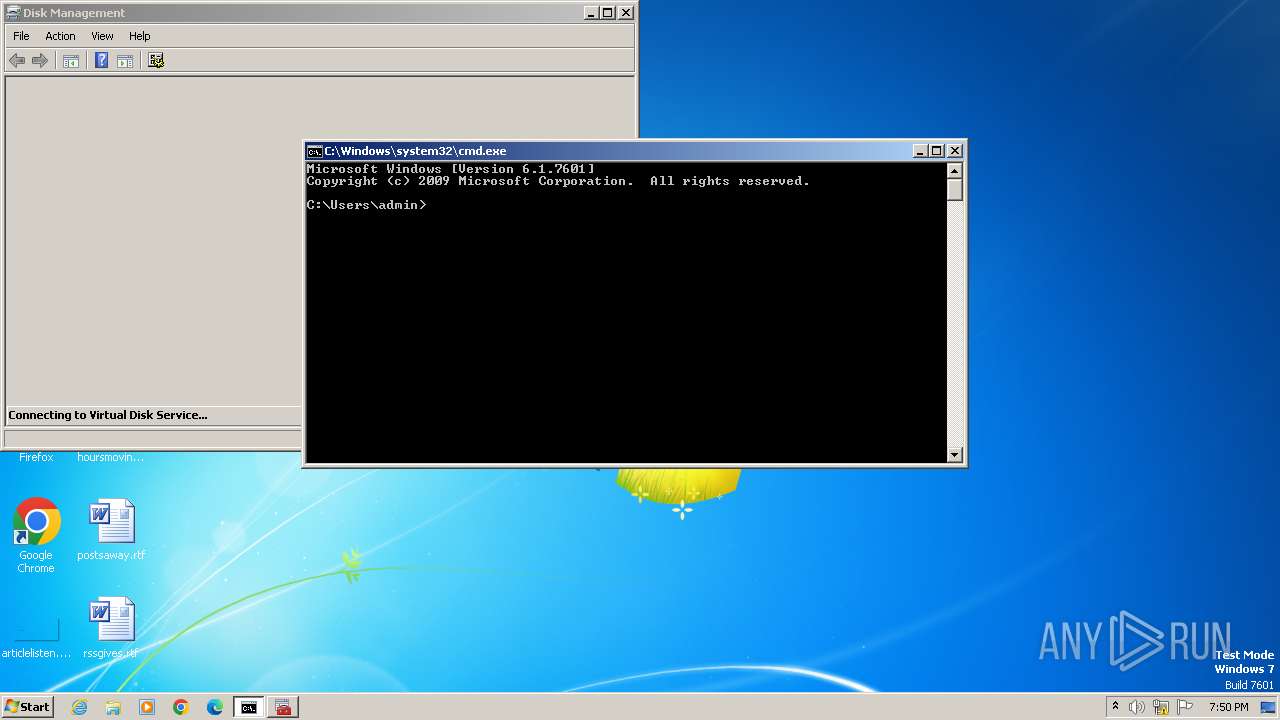1280x720 pixels.
Task: Minimize the cmd.exe window
Action: [x=920, y=151]
